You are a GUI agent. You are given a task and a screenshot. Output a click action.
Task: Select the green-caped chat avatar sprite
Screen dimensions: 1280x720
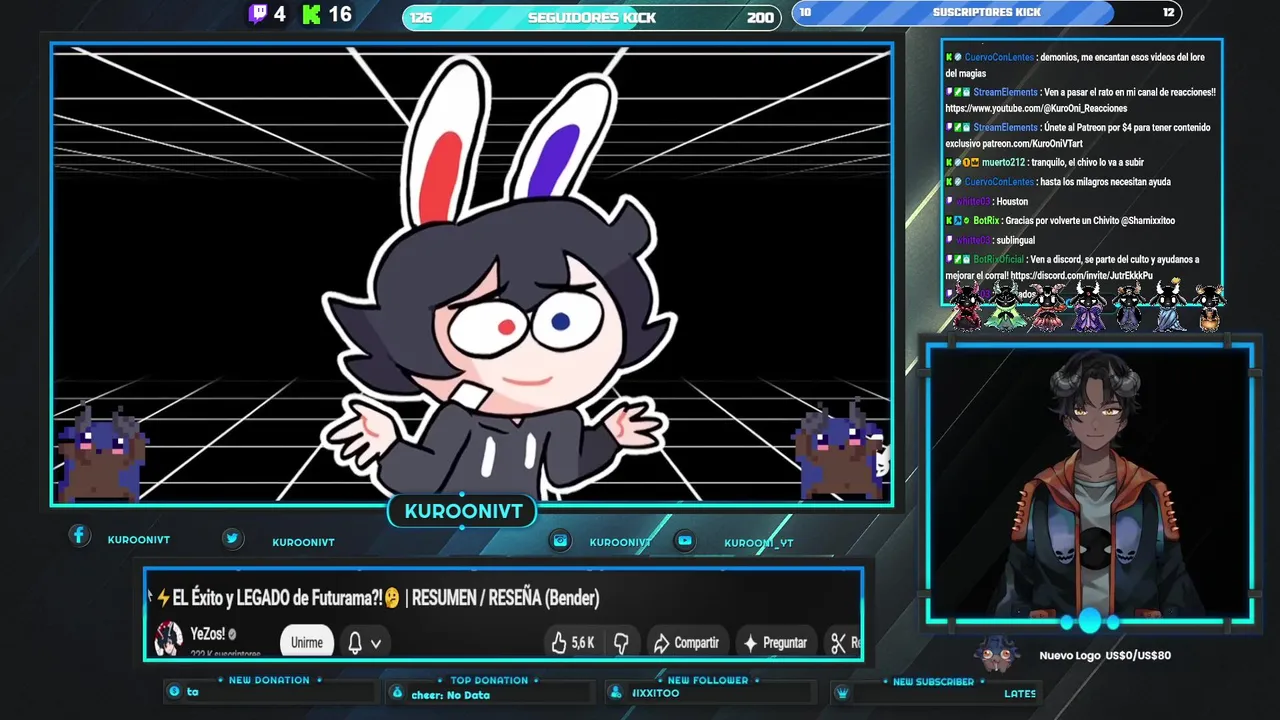(1006, 307)
